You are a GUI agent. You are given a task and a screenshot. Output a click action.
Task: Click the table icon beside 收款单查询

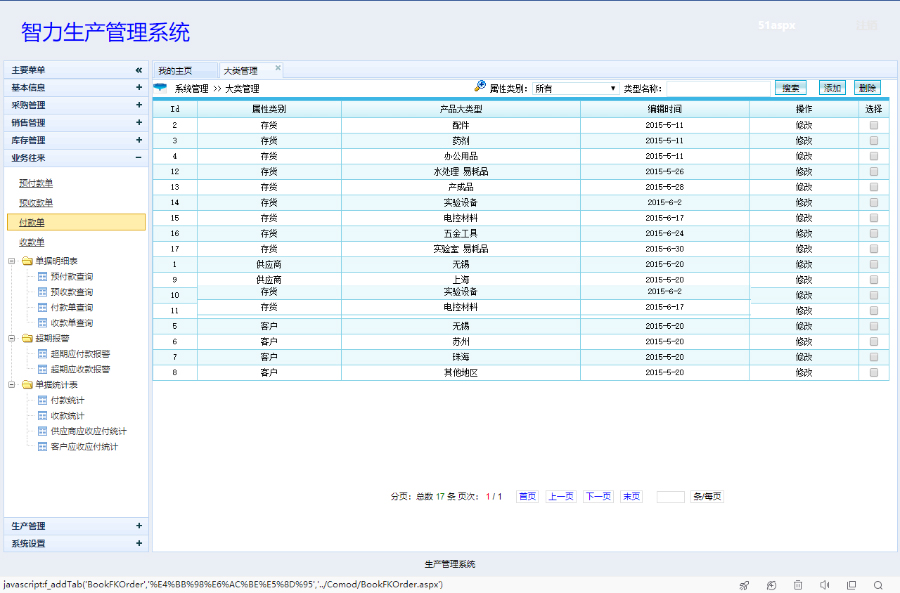click(x=42, y=323)
